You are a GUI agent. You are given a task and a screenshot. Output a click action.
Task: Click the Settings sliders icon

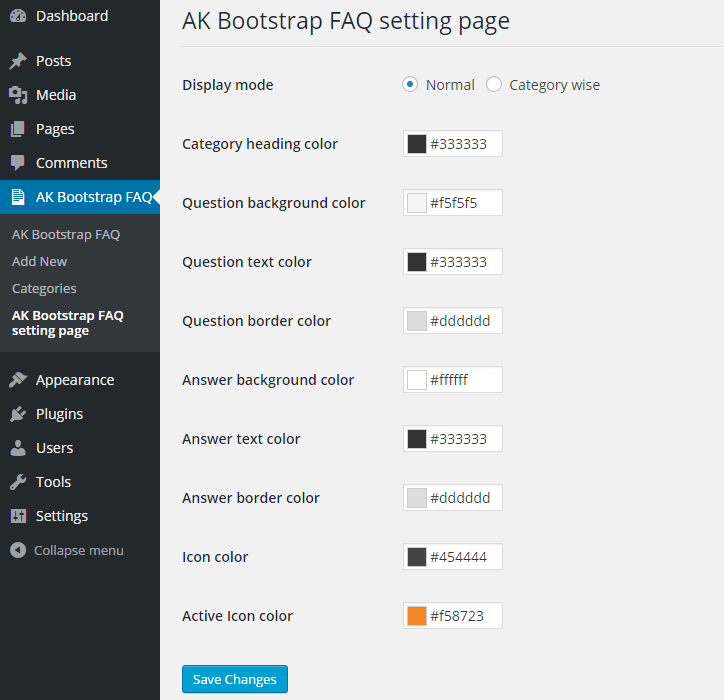coord(18,516)
